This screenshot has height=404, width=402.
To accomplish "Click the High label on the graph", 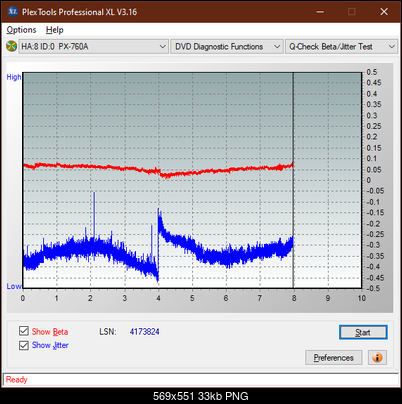I will 14,77.
